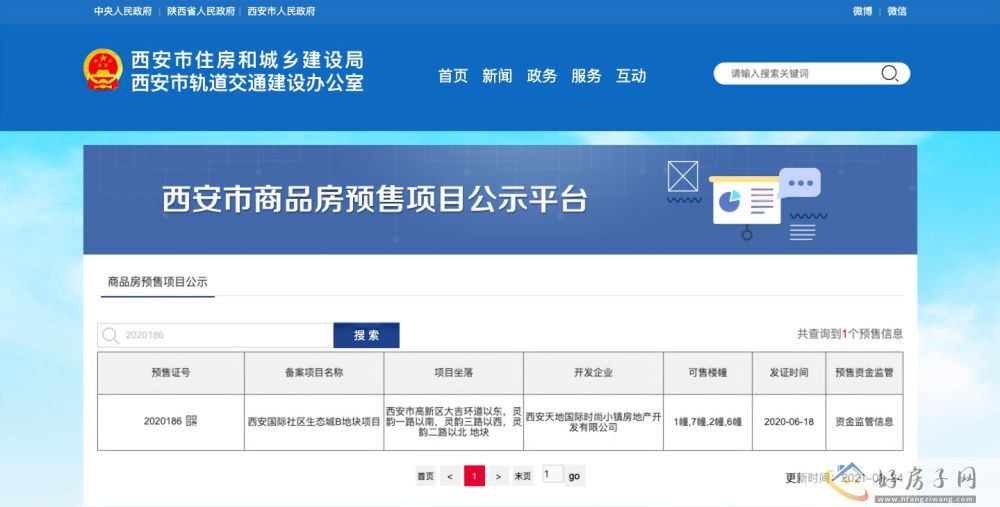Open the 服务 navigation item
The width and height of the screenshot is (1000, 507).
(586, 76)
